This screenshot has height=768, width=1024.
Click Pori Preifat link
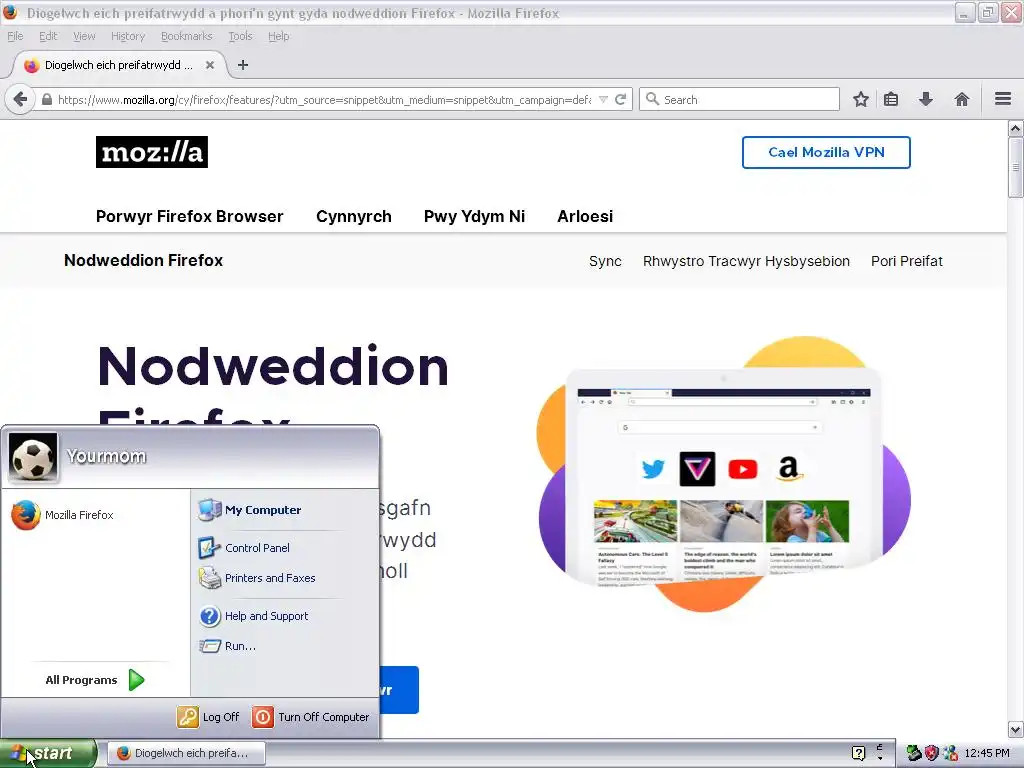tap(906, 261)
